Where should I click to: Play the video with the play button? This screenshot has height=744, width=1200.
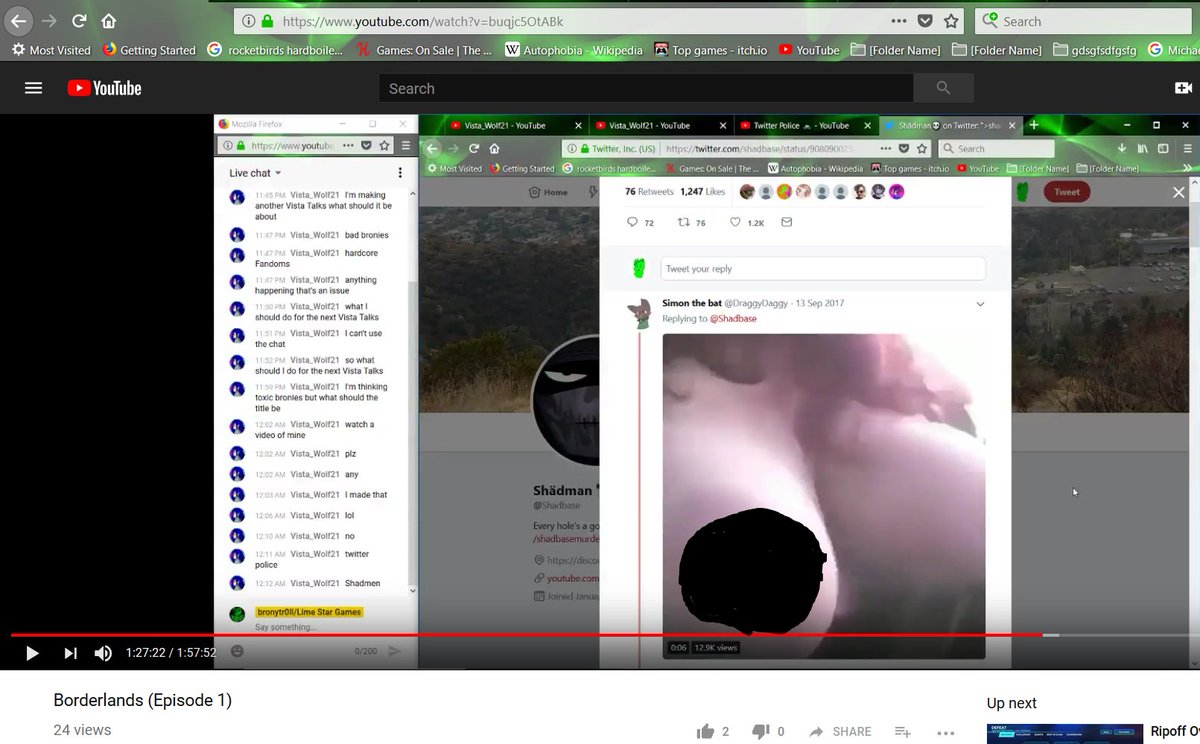pyautogui.click(x=32, y=653)
